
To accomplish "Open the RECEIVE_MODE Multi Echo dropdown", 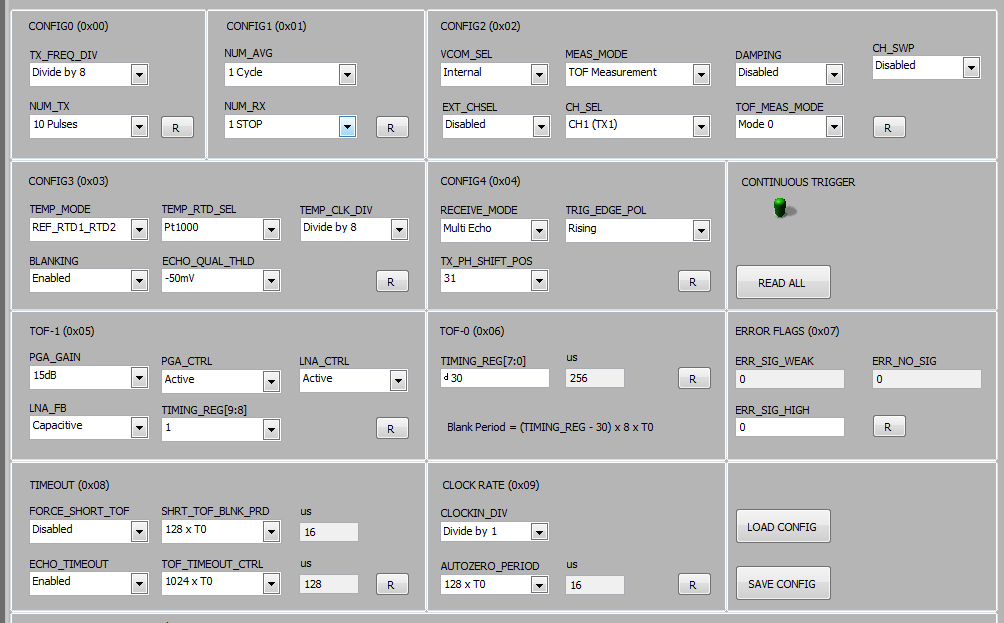I will pos(539,230).
